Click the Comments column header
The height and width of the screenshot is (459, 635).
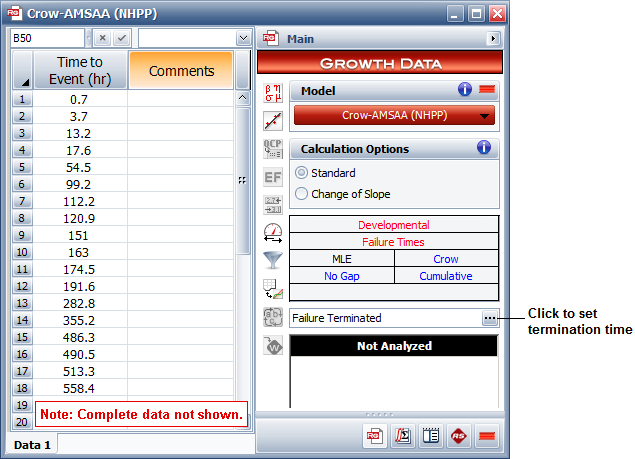pos(181,71)
